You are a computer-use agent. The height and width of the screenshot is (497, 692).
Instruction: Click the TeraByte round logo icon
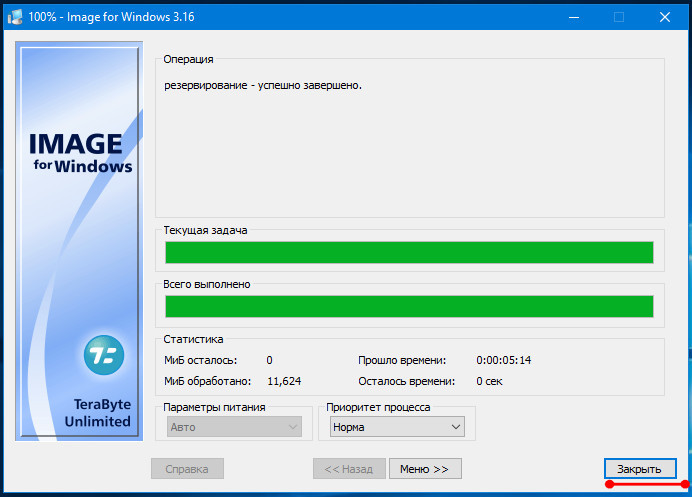coord(104,355)
